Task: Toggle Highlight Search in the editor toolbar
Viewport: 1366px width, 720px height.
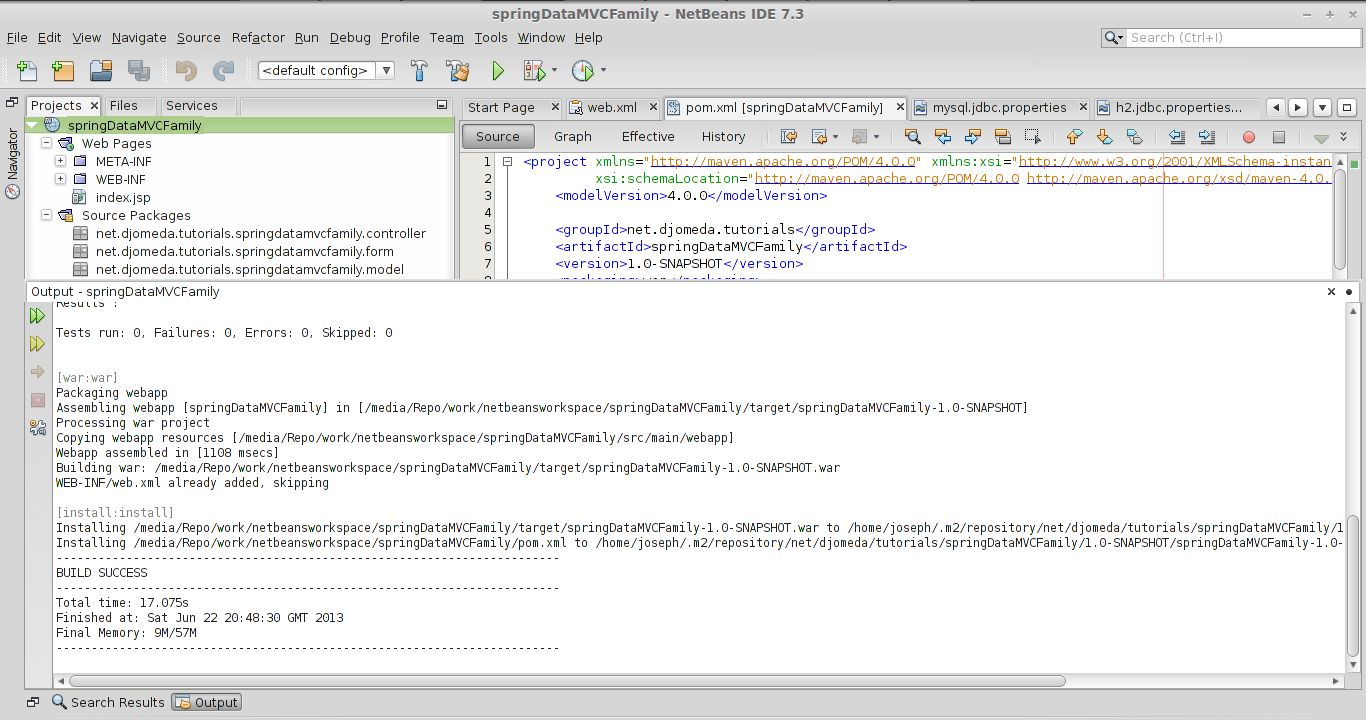Action: pyautogui.click(x=1003, y=137)
